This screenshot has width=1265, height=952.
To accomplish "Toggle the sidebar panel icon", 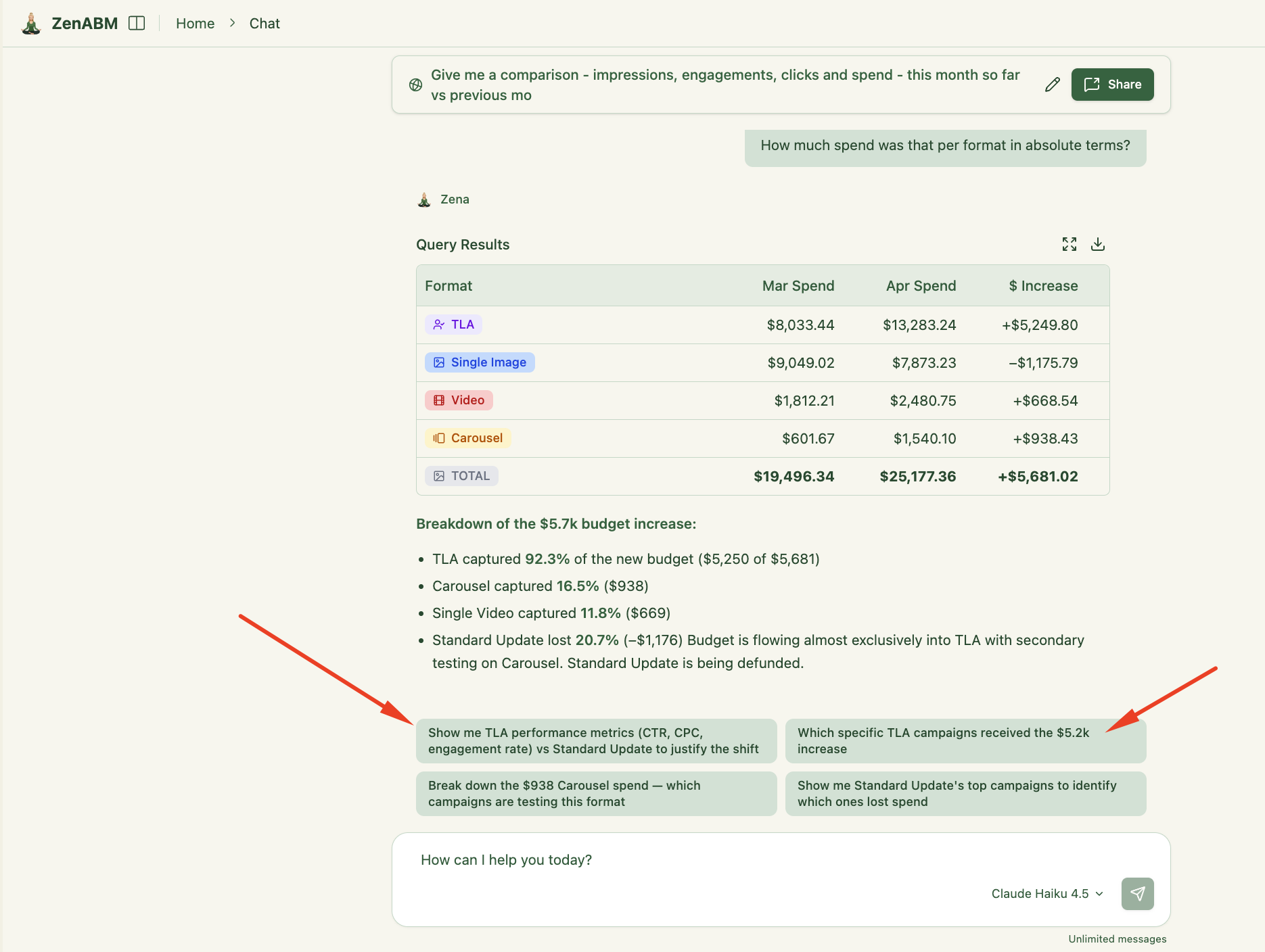I will (x=137, y=23).
